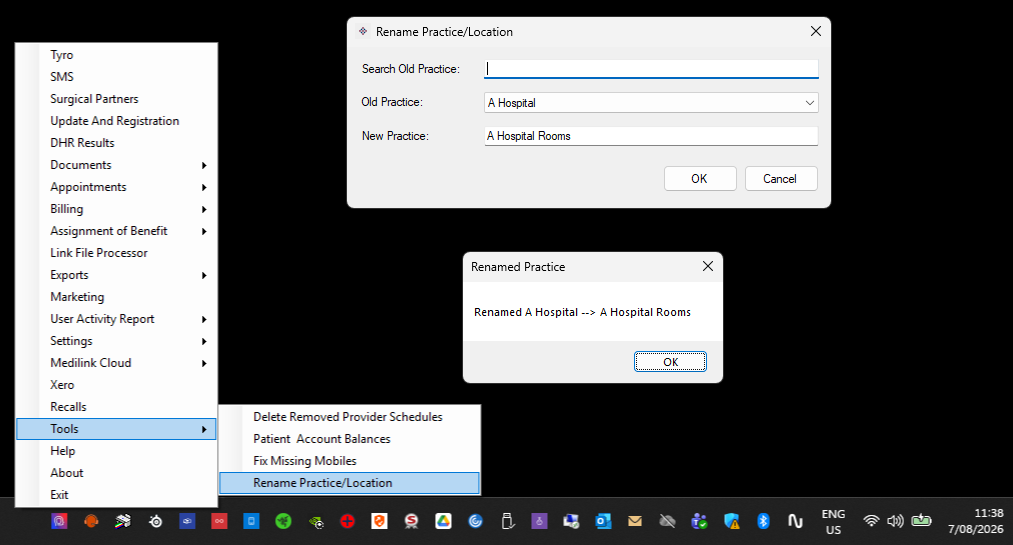Expand the Documents submenu
This screenshot has width=1013, height=545.
click(116, 165)
